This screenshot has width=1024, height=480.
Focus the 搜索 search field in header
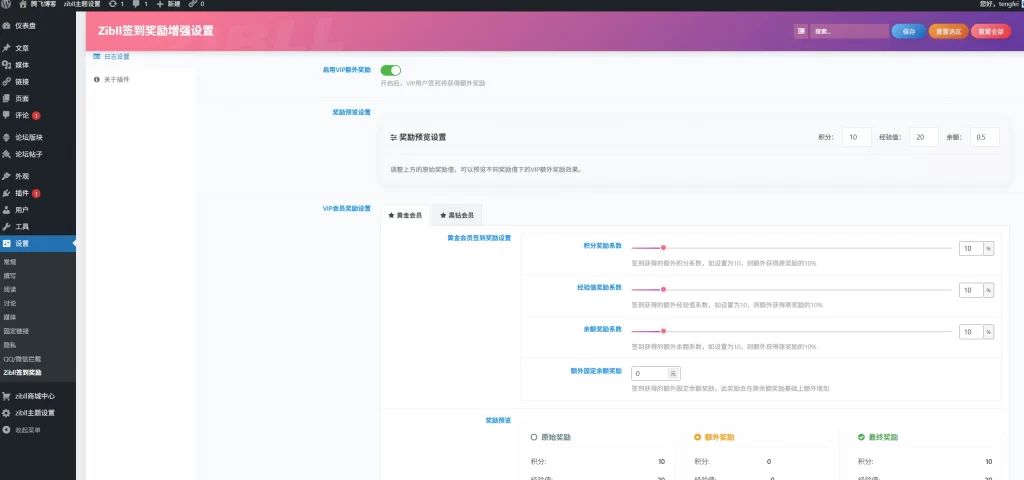tap(850, 31)
